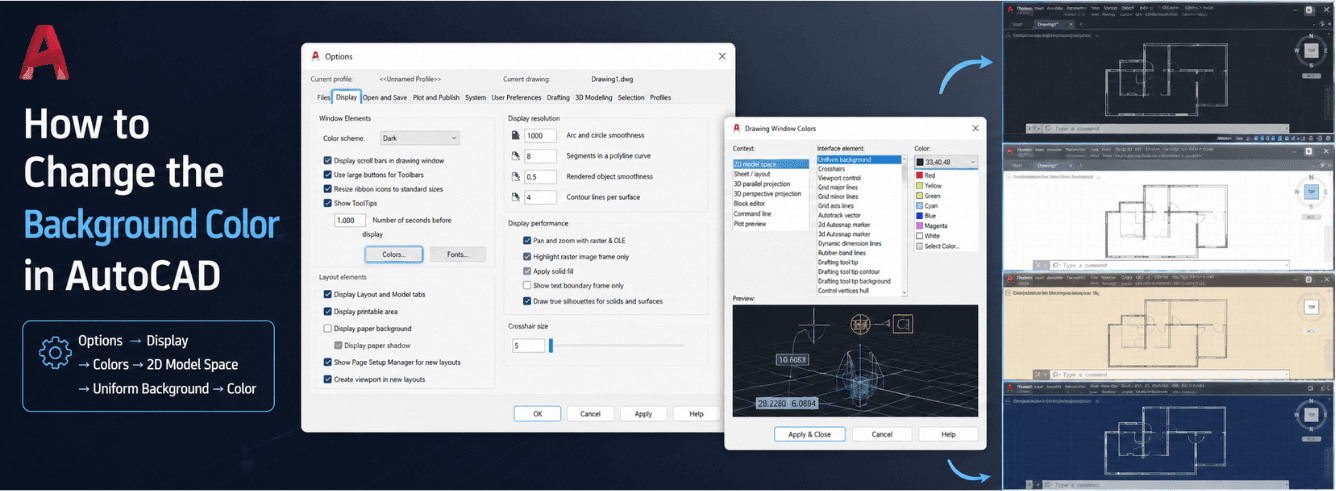The height and width of the screenshot is (491, 1336).
Task: Close the Drawing Window Colors dialog
Action: (x=976, y=128)
